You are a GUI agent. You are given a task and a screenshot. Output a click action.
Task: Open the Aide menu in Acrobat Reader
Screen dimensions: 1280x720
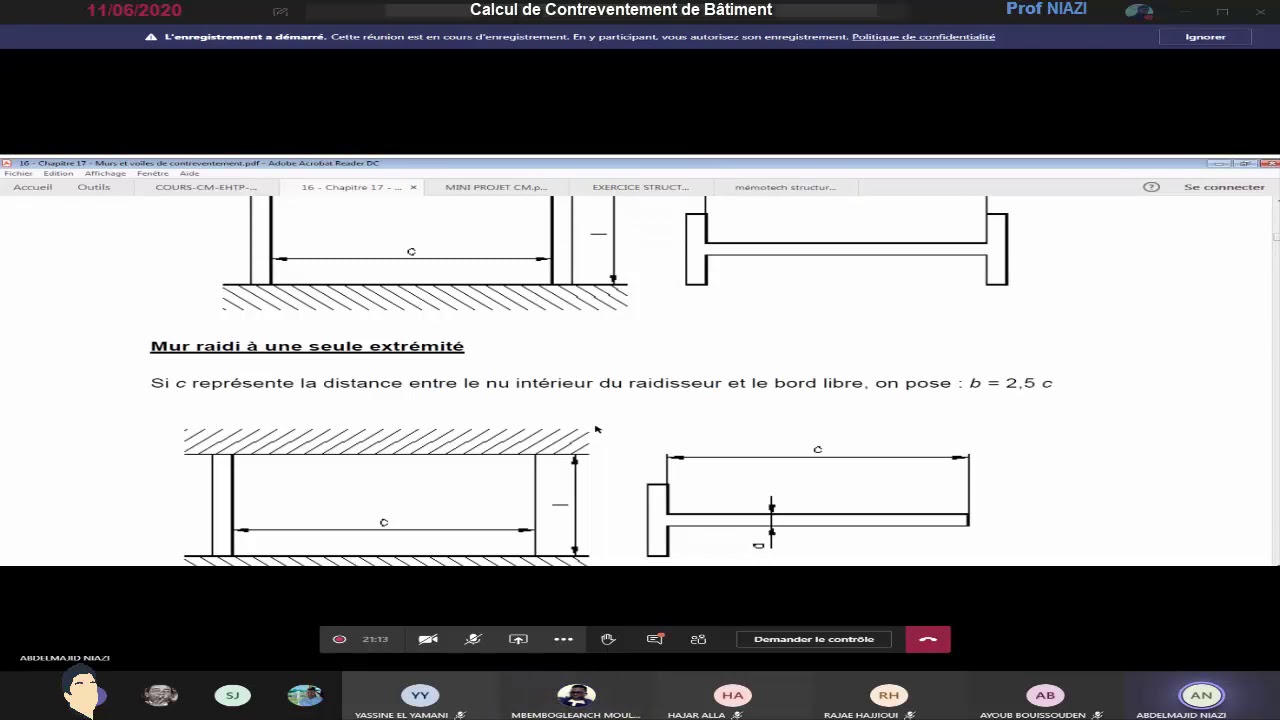[x=189, y=174]
